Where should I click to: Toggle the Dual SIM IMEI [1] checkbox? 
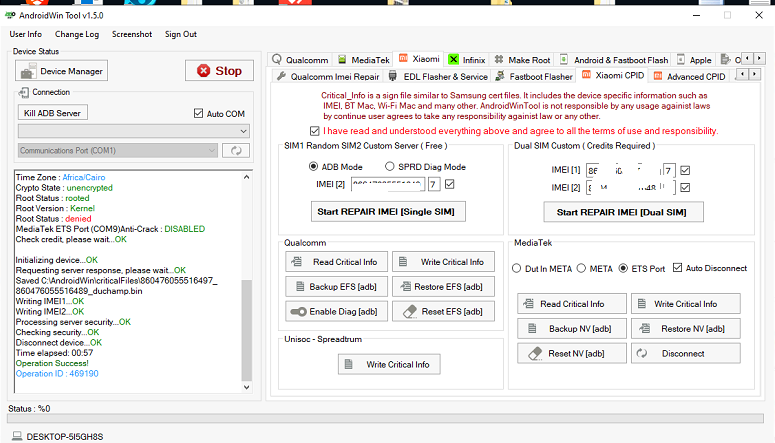[685, 171]
